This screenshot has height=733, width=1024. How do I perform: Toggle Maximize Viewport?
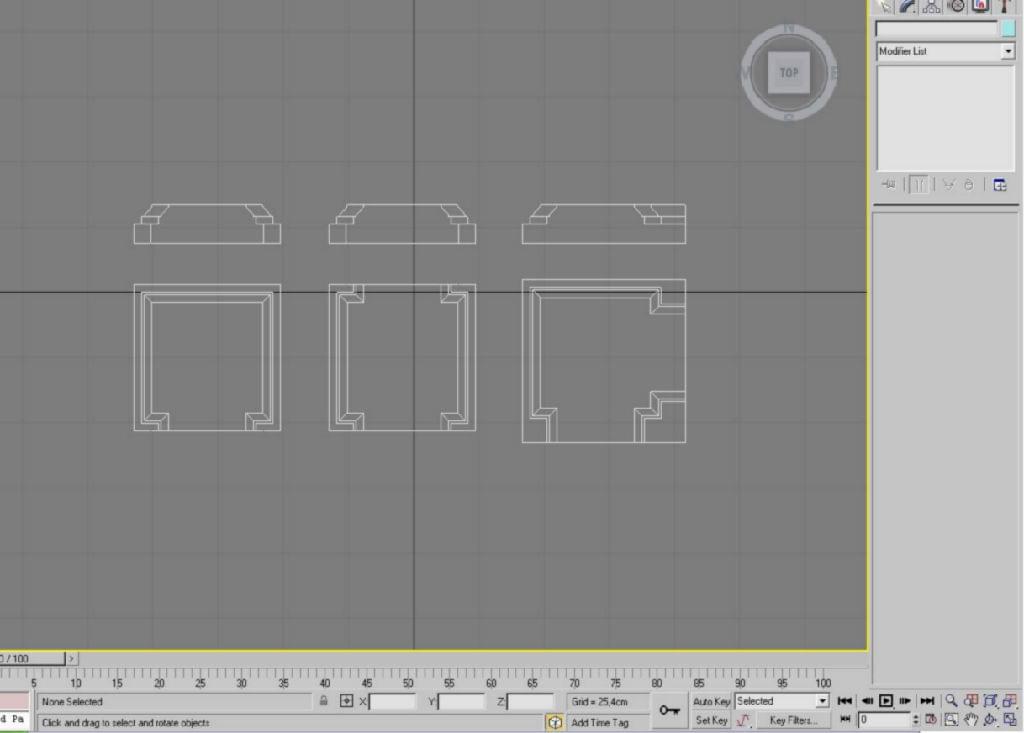1010,719
